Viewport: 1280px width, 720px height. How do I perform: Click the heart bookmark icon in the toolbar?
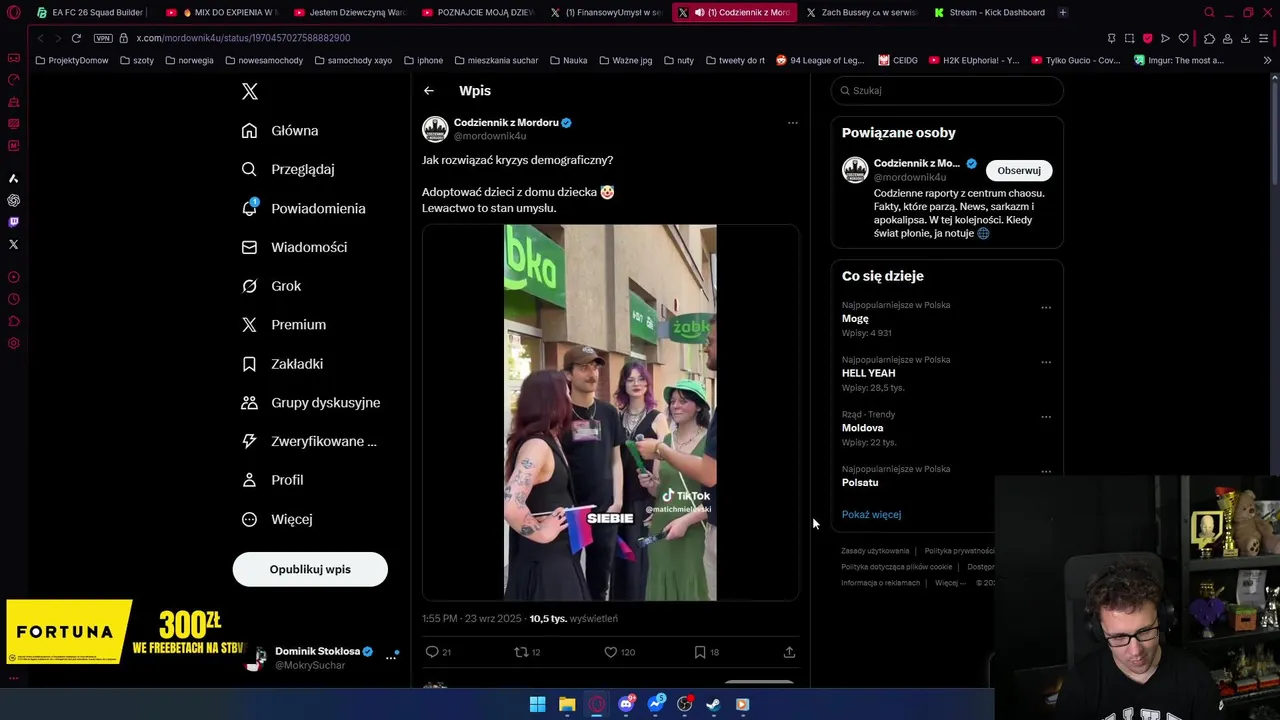tap(1183, 38)
